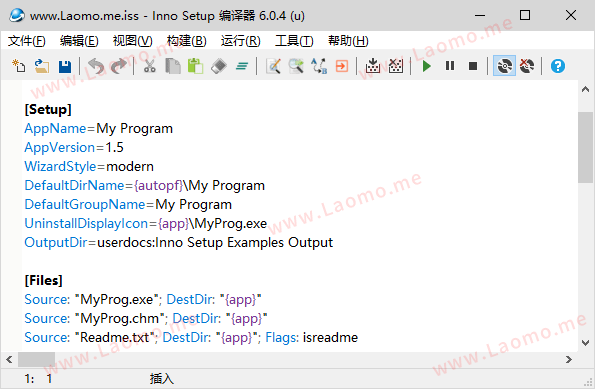The width and height of the screenshot is (595, 389).
Task: Pause the running setup
Action: 450,66
